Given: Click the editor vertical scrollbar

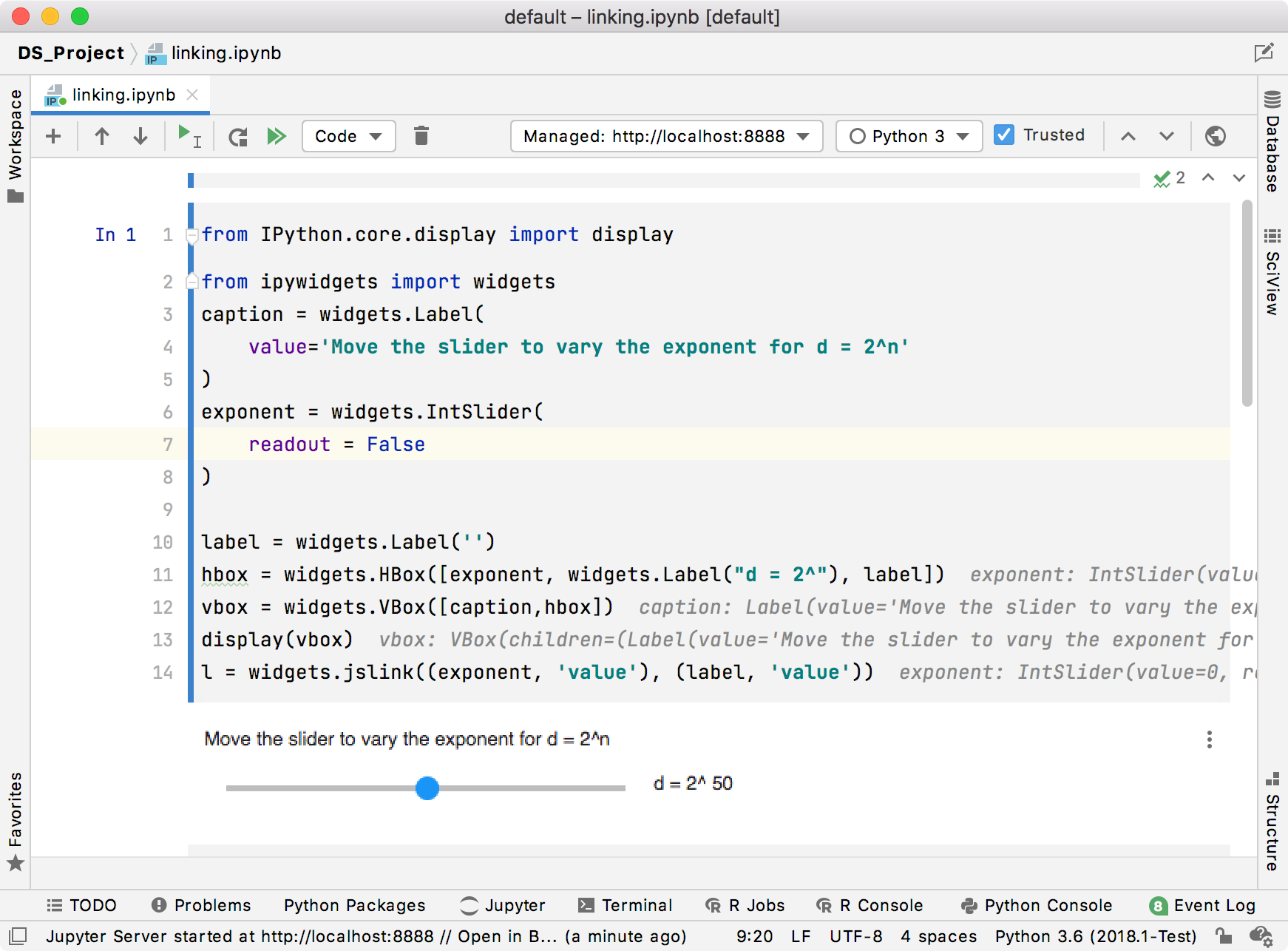Looking at the screenshot, I should [x=1247, y=303].
